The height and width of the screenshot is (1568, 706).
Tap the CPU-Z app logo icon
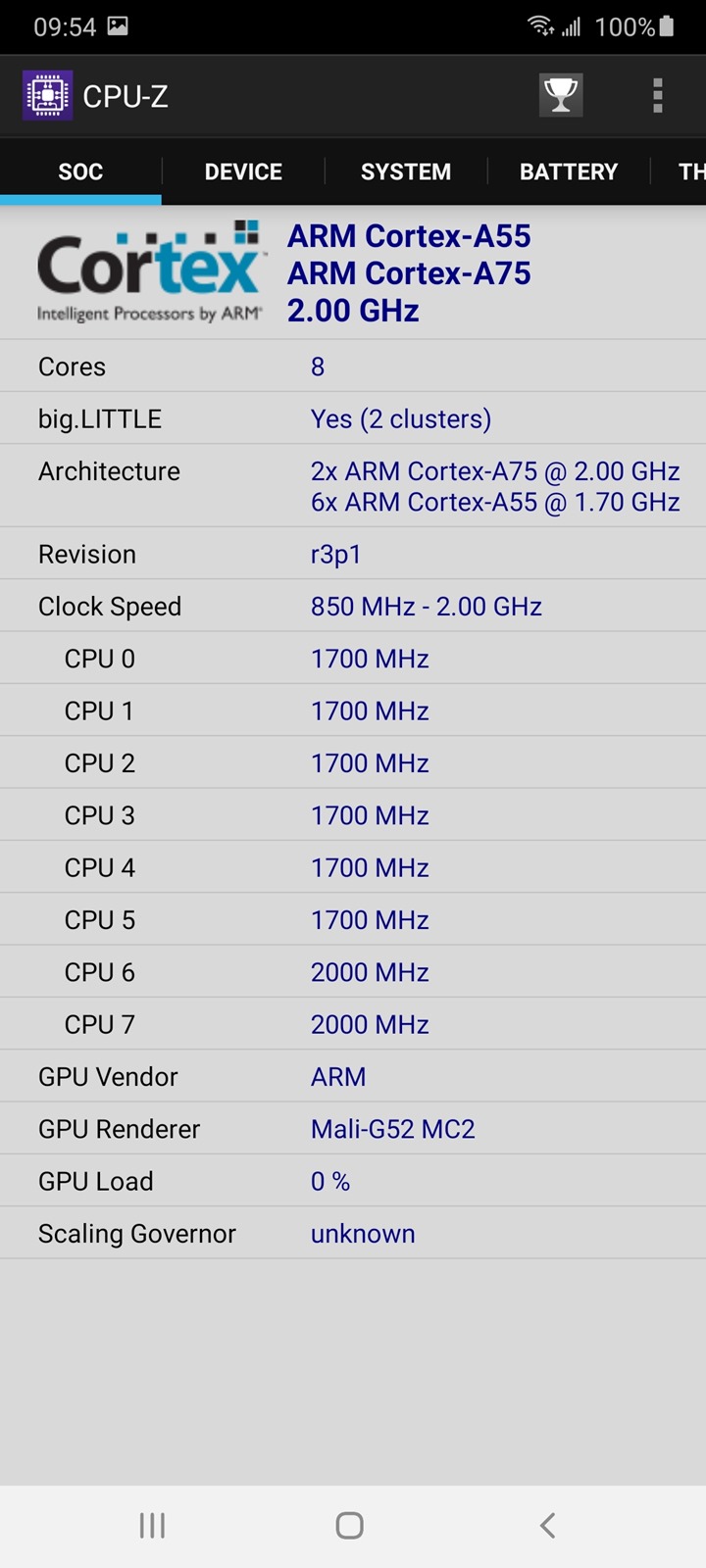pyautogui.click(x=47, y=96)
